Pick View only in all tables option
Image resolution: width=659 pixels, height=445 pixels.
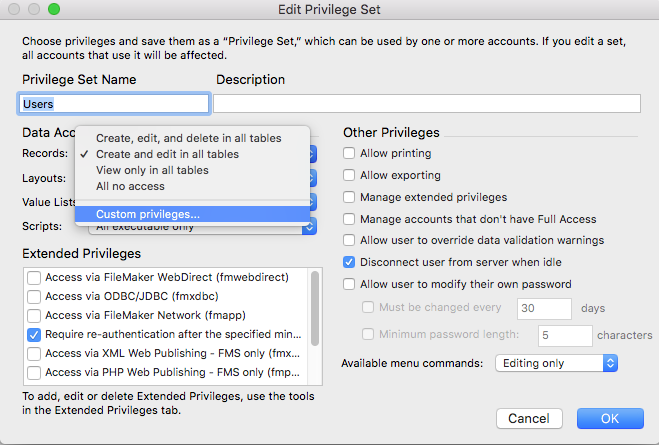click(152, 170)
